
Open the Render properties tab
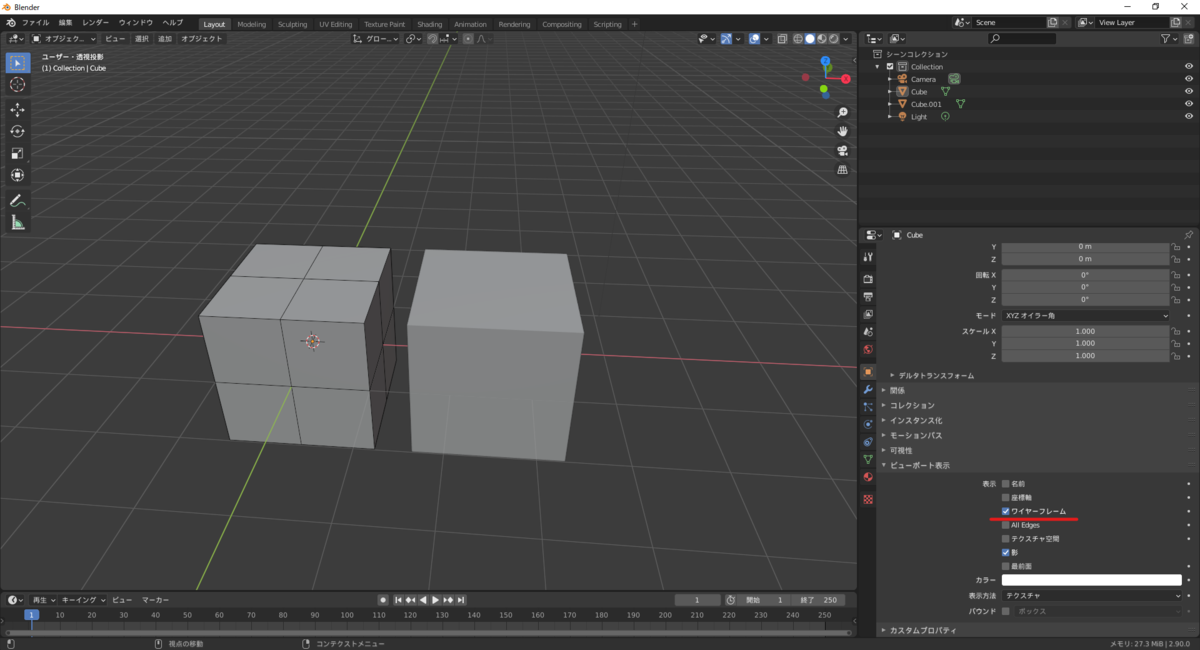click(868, 279)
